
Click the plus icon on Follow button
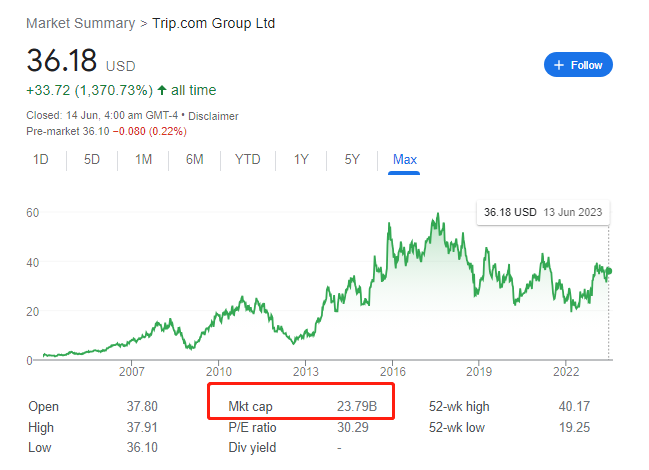coord(559,65)
